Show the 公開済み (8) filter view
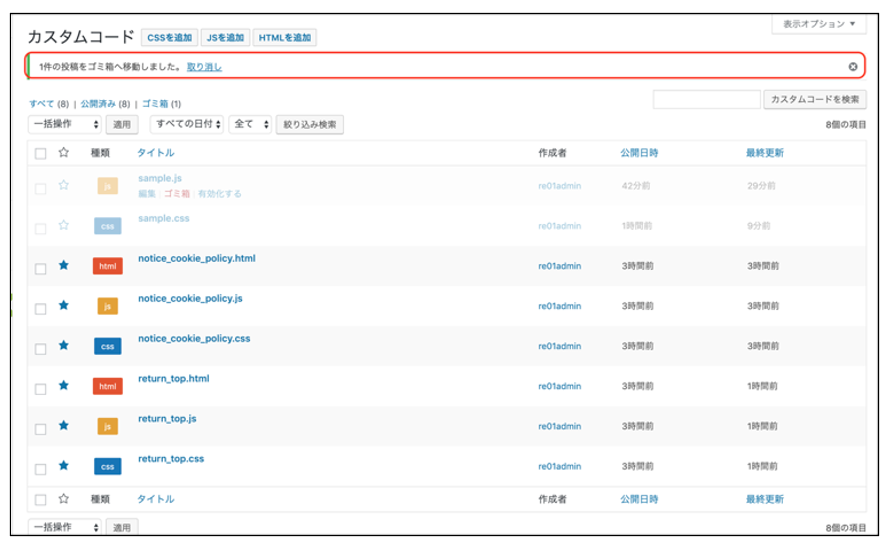Image resolution: width=889 pixels, height=549 pixels. 105,103
